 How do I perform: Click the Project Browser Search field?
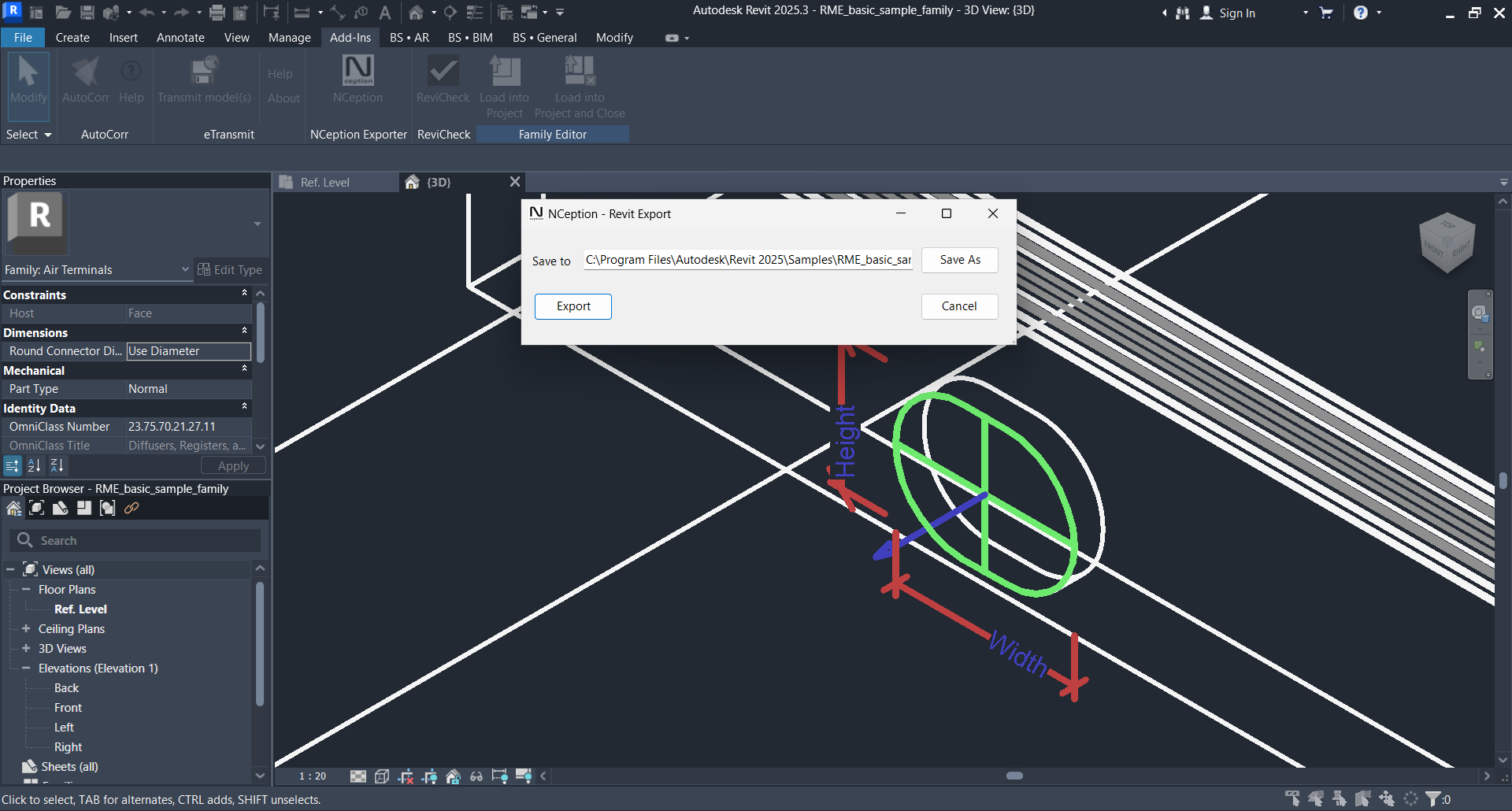[x=135, y=540]
